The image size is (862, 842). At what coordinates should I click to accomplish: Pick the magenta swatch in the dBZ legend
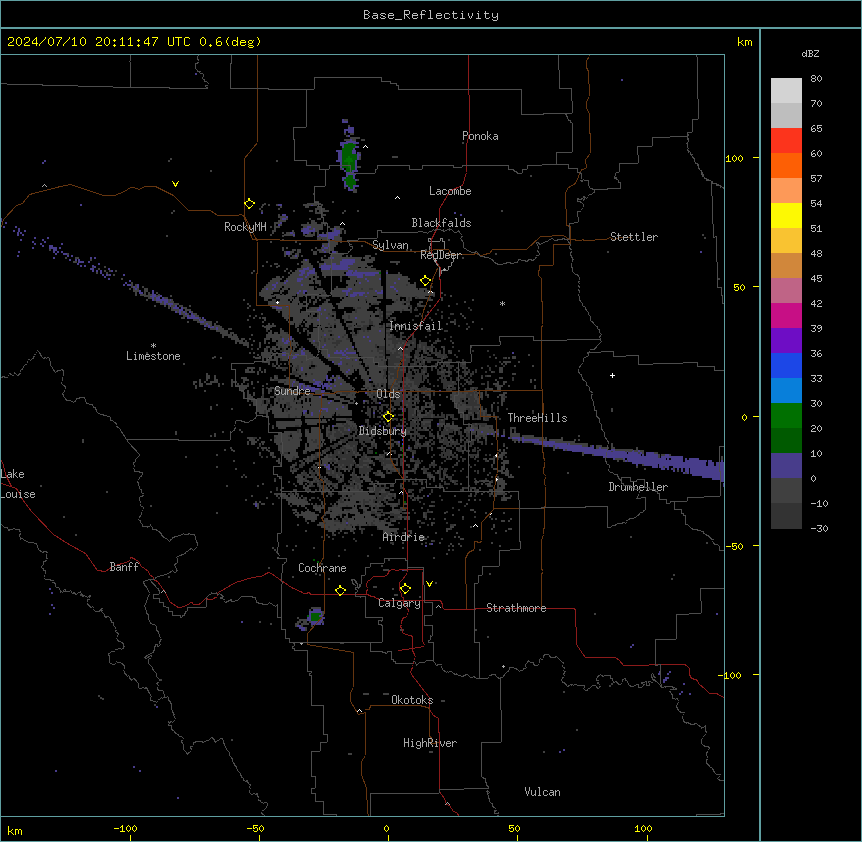(786, 315)
